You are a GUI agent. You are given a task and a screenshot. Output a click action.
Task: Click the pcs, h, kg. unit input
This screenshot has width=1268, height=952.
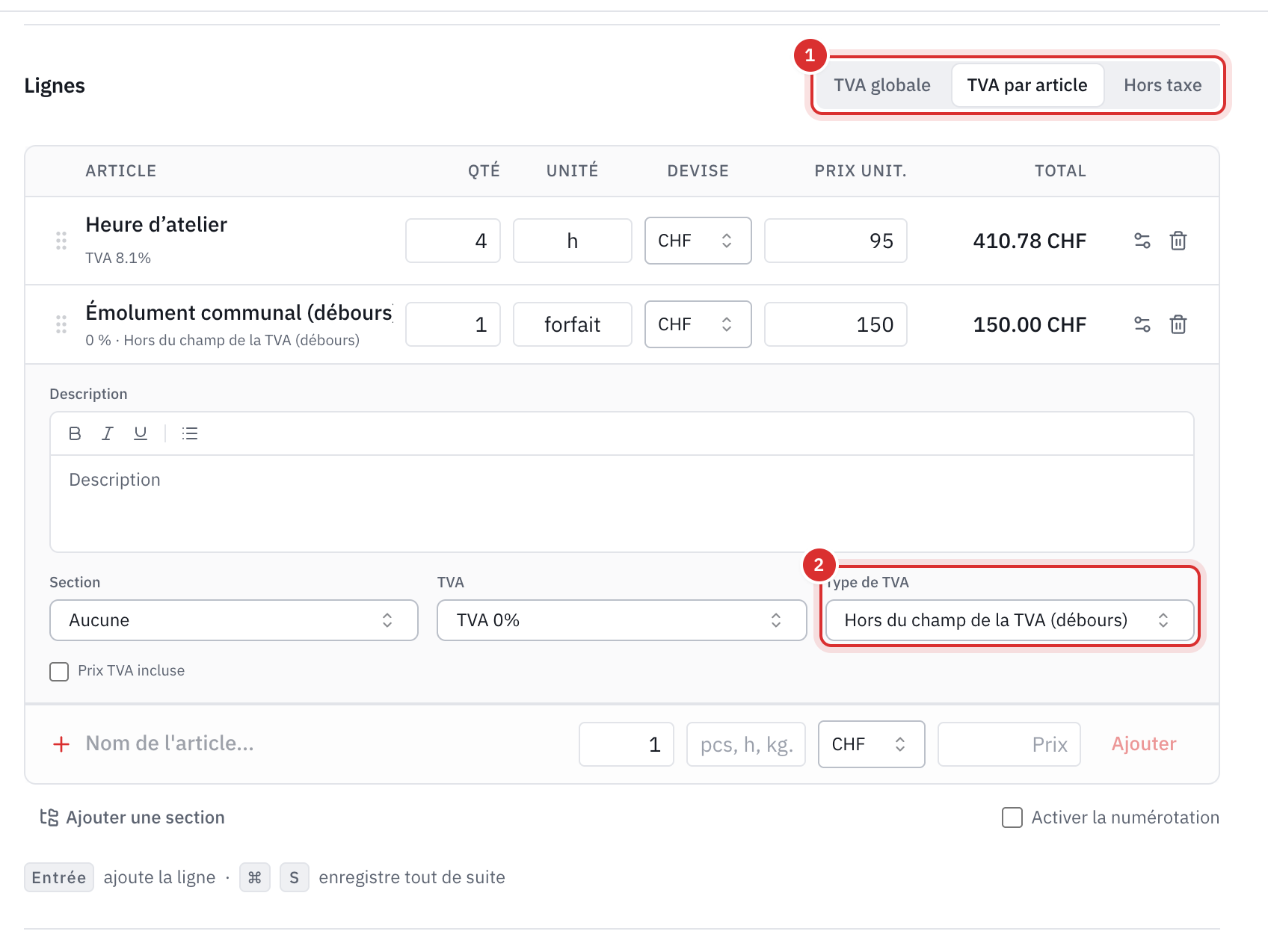pyautogui.click(x=746, y=744)
